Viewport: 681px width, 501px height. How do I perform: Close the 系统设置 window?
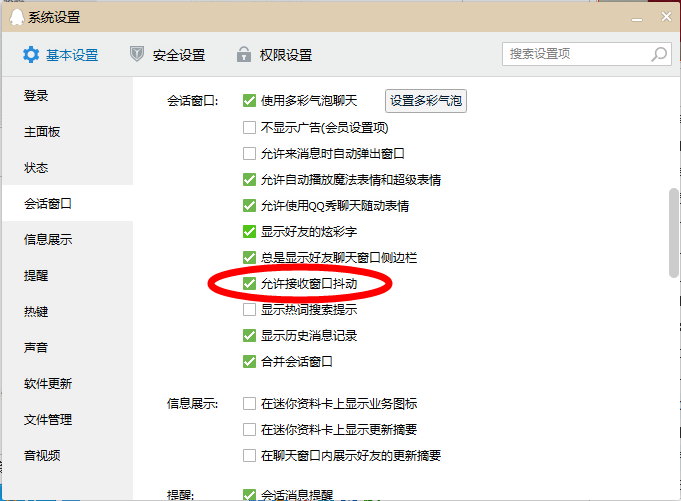click(x=666, y=16)
